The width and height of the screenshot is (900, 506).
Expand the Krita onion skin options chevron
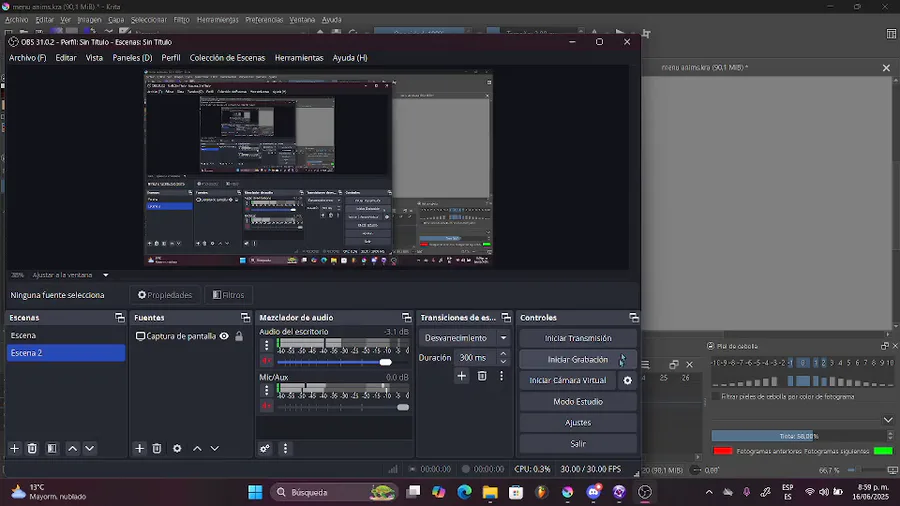click(x=888, y=420)
